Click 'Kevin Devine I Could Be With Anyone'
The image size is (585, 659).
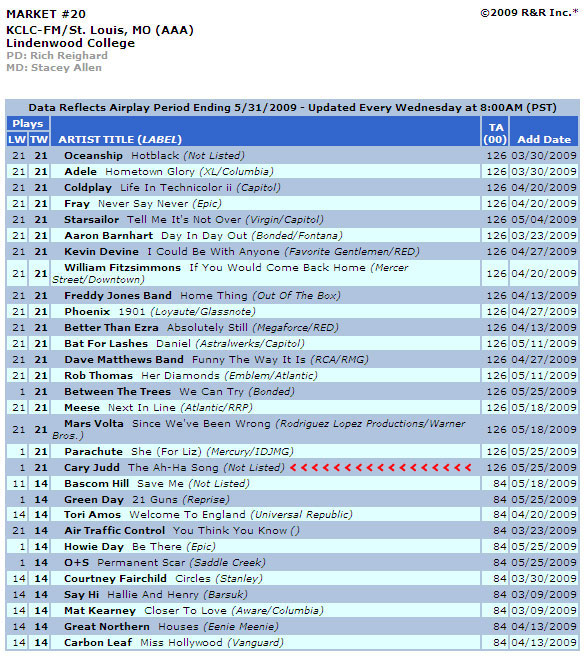[x=242, y=251]
